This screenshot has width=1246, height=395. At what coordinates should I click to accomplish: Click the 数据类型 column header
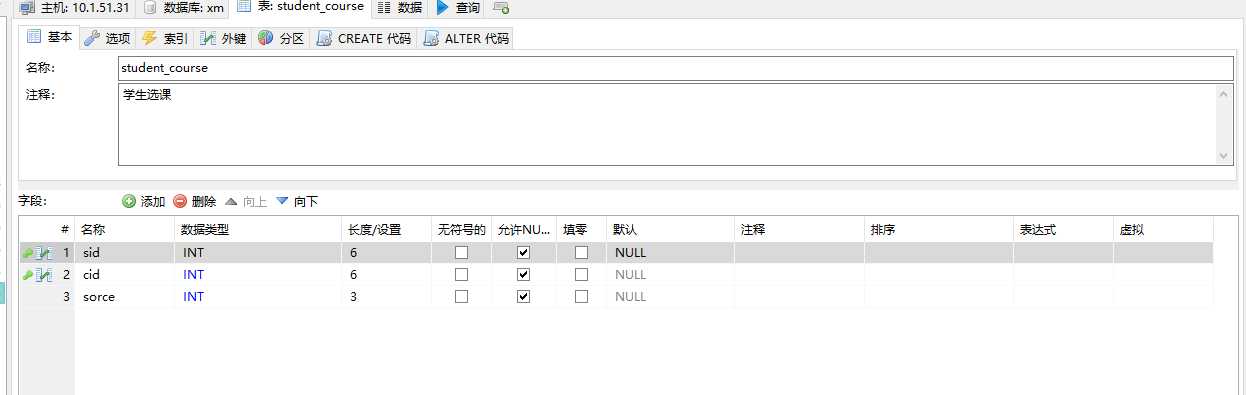[258, 230]
